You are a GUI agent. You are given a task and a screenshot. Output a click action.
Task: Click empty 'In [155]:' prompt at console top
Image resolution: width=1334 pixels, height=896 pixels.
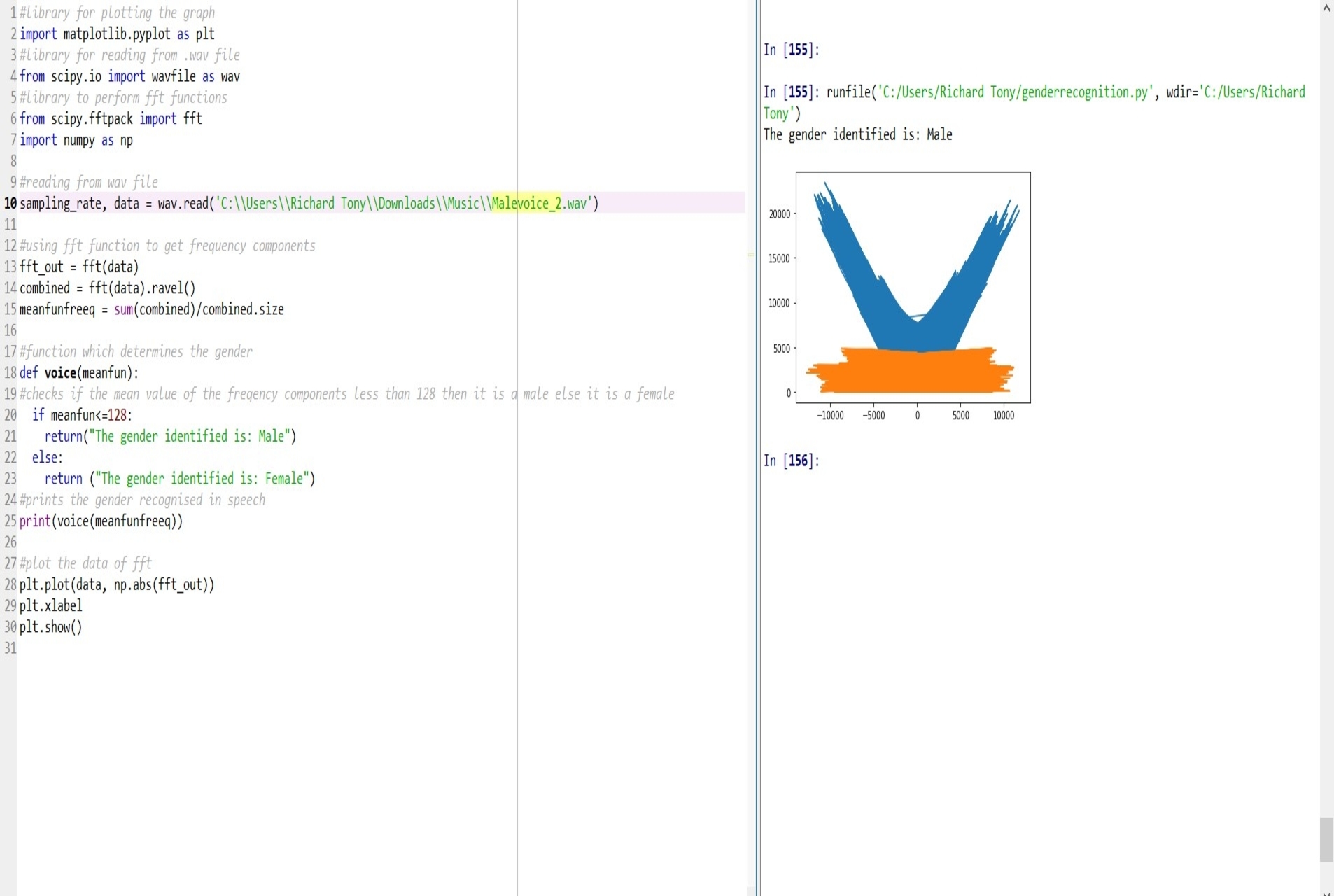pos(792,50)
